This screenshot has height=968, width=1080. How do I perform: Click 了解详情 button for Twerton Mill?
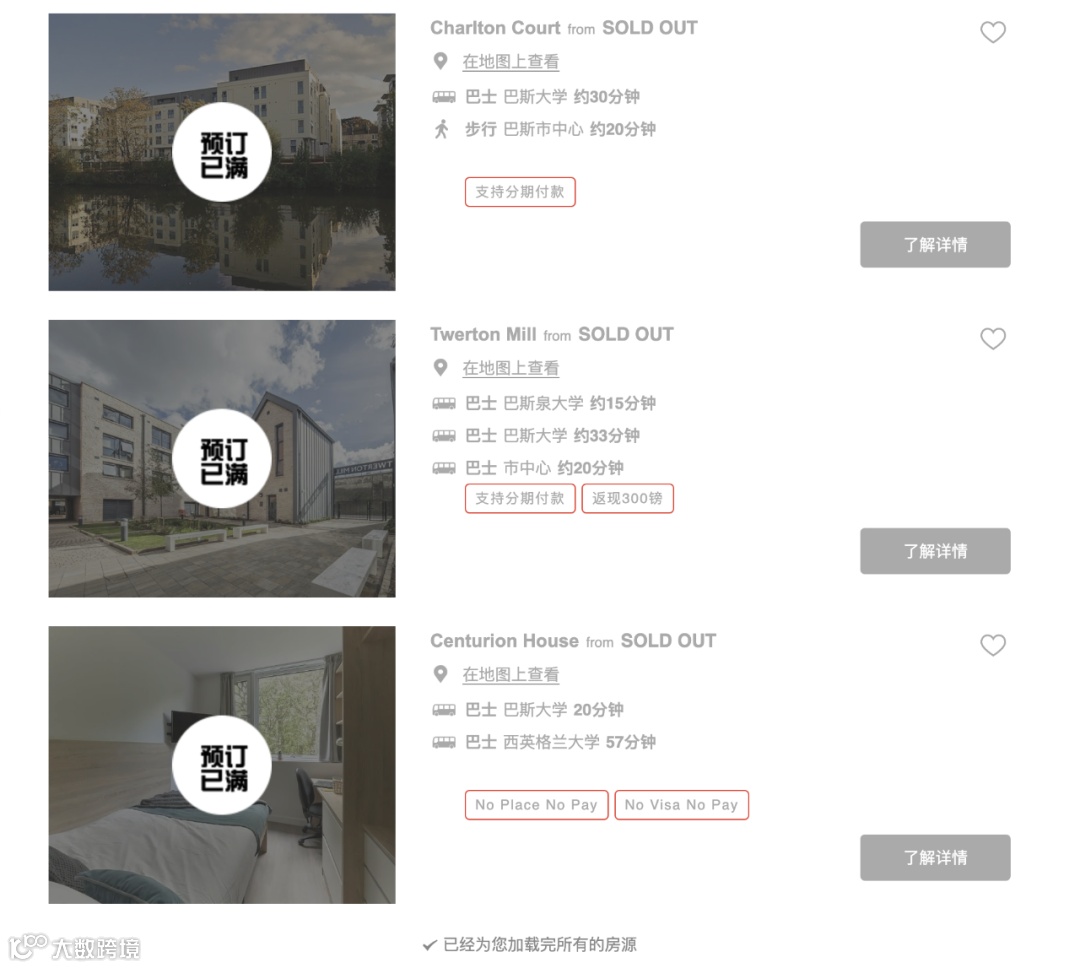tap(935, 551)
